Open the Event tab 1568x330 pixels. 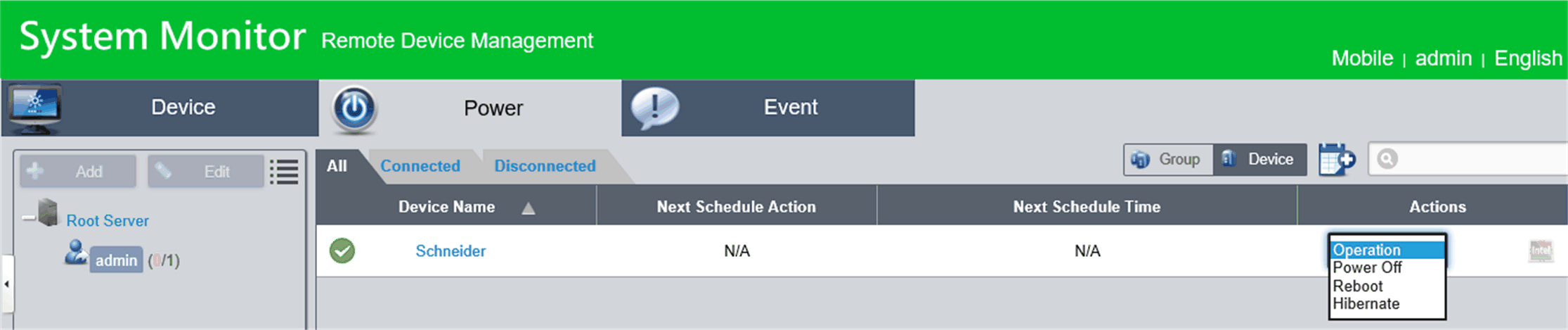tap(767, 108)
